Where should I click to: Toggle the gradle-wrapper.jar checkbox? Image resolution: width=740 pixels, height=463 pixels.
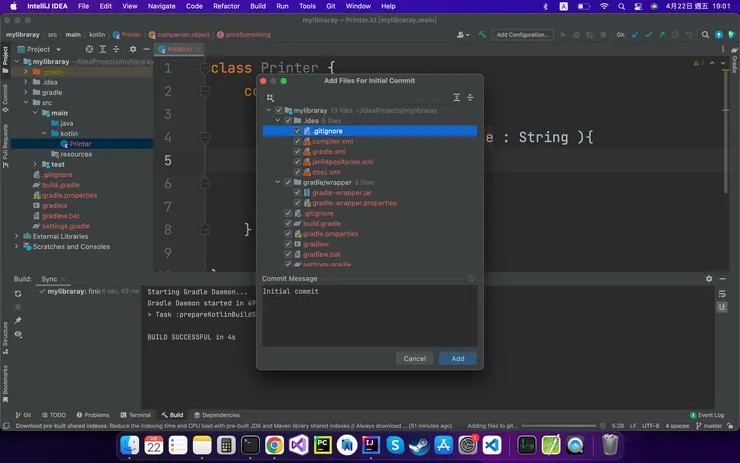297,192
